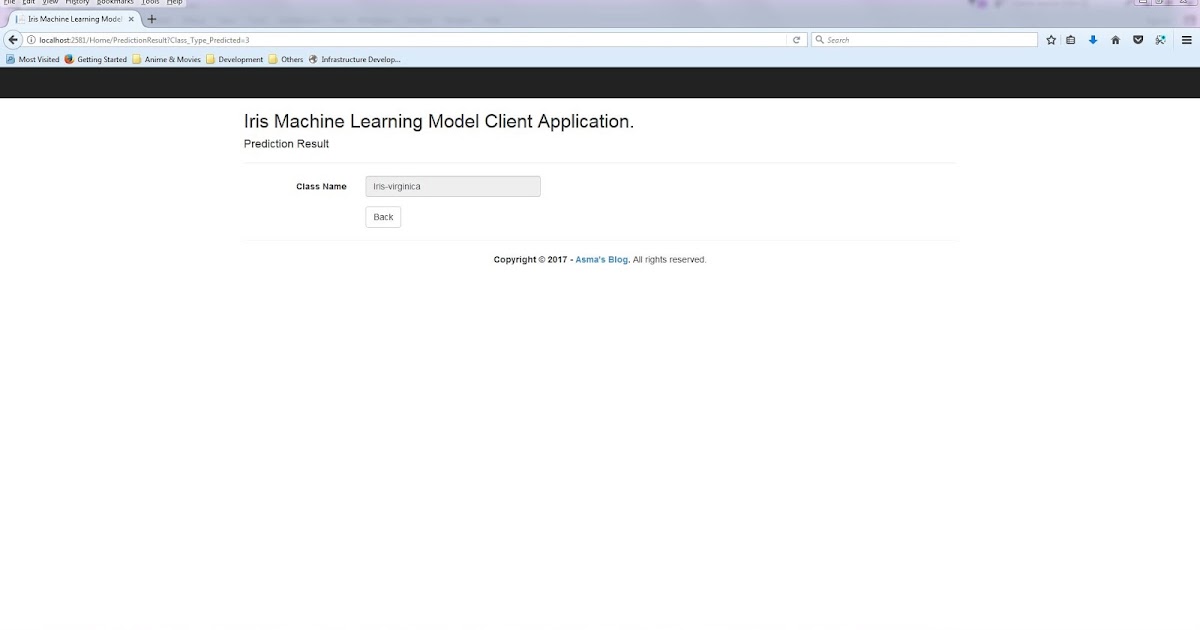Open a new tab with the plus icon

click(152, 19)
